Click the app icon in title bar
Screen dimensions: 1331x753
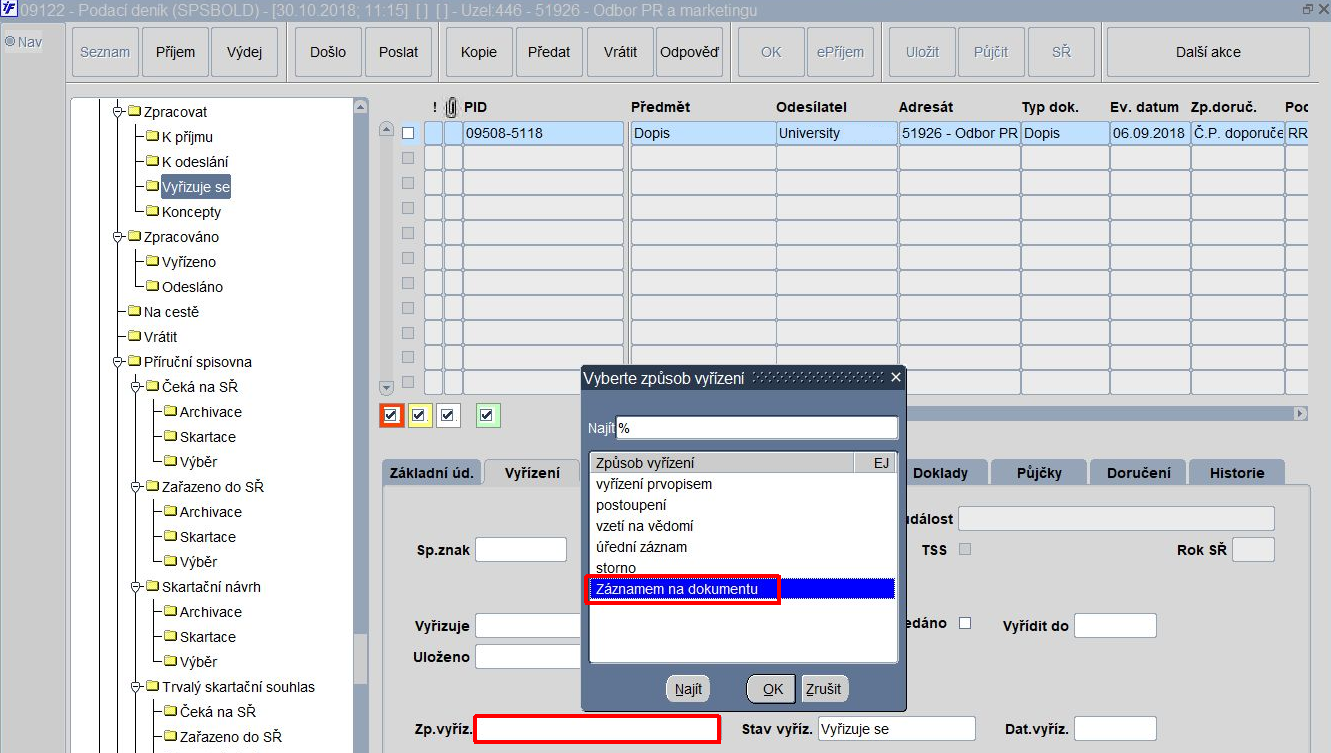click(x=9, y=9)
